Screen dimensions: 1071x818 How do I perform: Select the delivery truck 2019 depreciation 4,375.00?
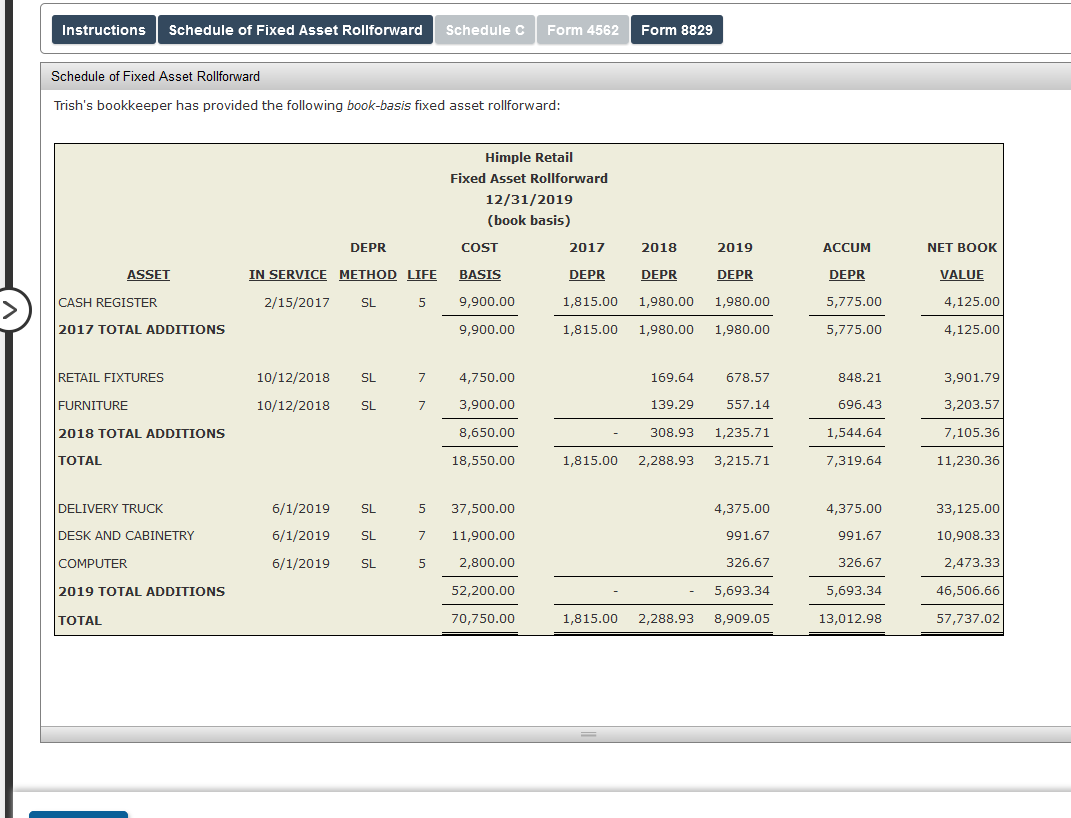point(742,509)
